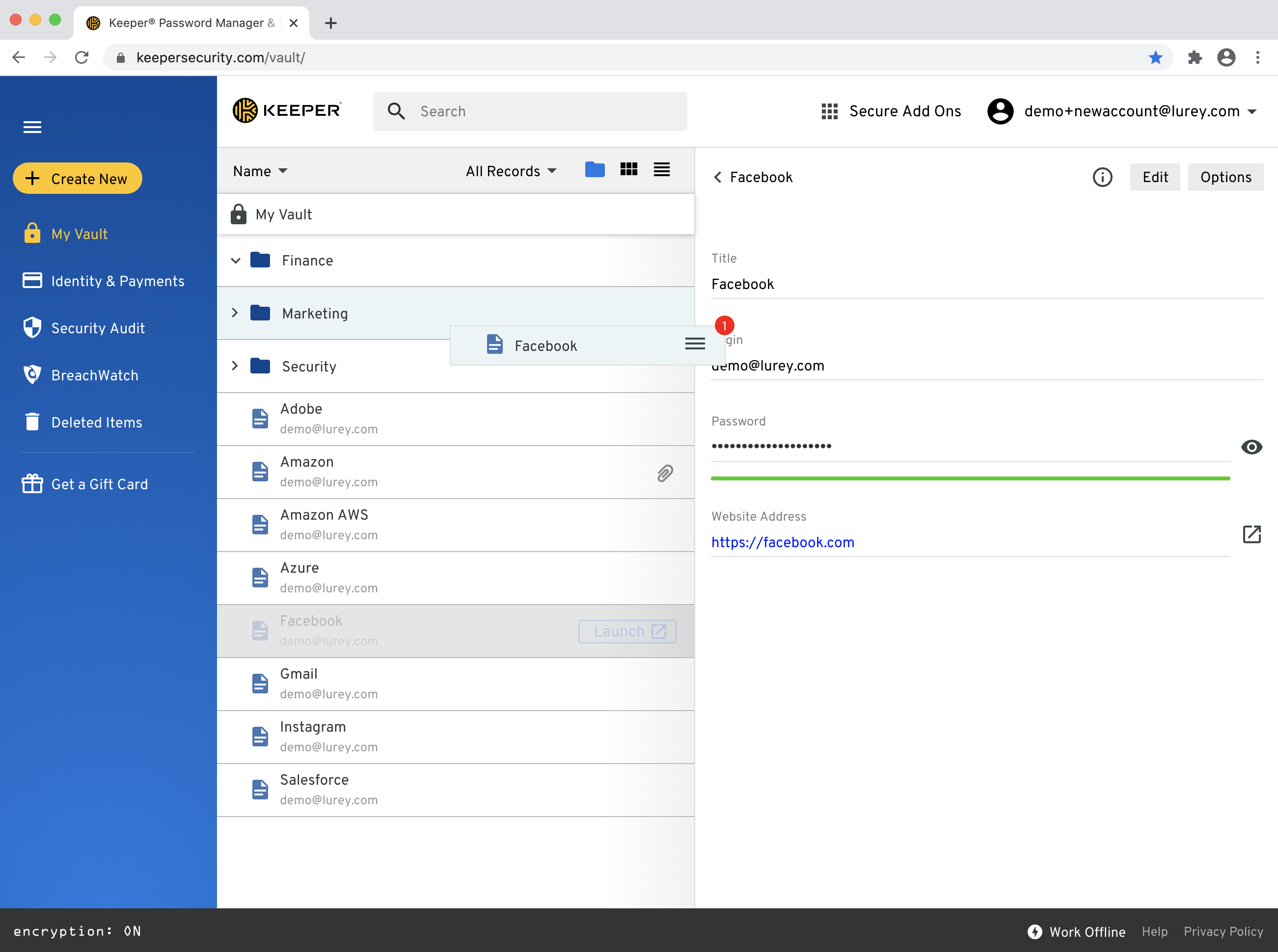
Task: Click the Create New button
Action: pyautogui.click(x=77, y=179)
